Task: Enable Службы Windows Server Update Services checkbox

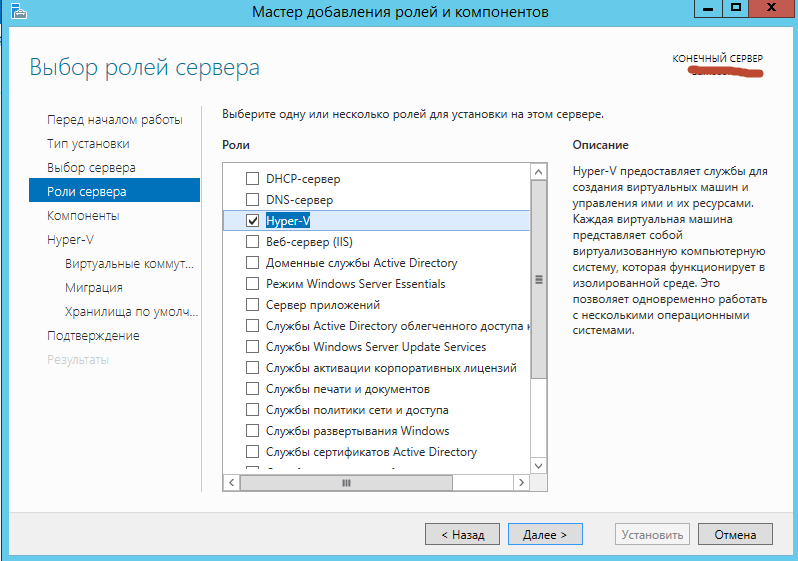Action: 252,347
